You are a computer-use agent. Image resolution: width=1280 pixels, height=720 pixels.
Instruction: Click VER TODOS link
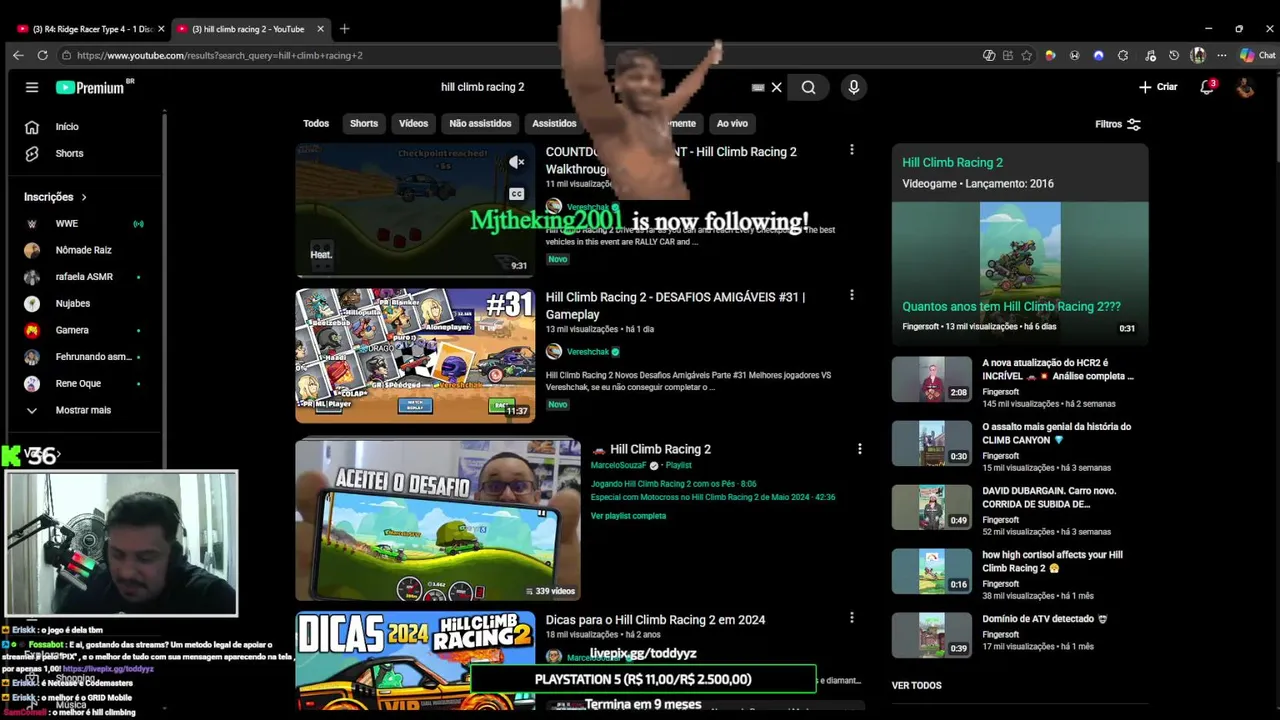pos(916,686)
